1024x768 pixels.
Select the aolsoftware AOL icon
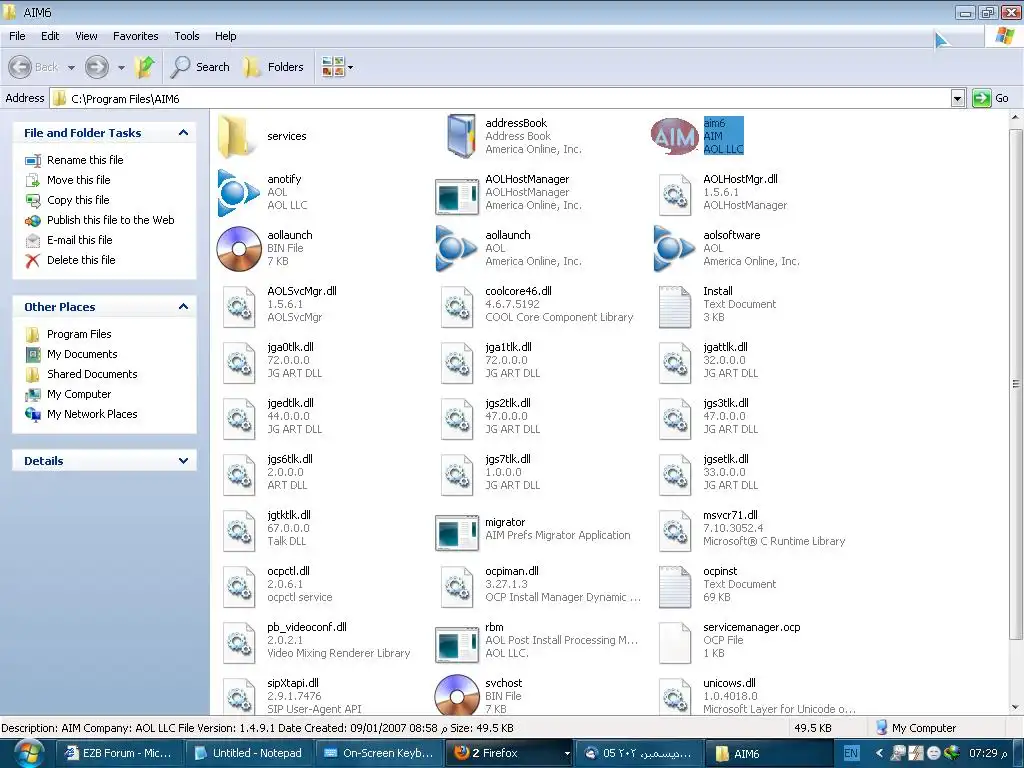click(675, 248)
